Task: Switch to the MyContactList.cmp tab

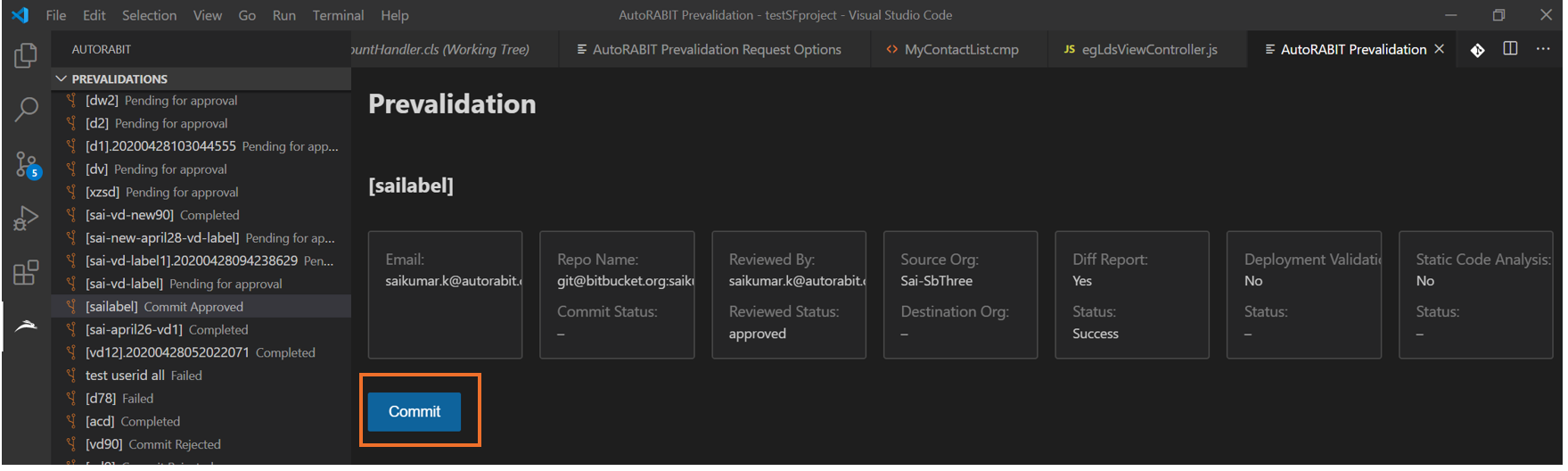Action: (x=959, y=49)
